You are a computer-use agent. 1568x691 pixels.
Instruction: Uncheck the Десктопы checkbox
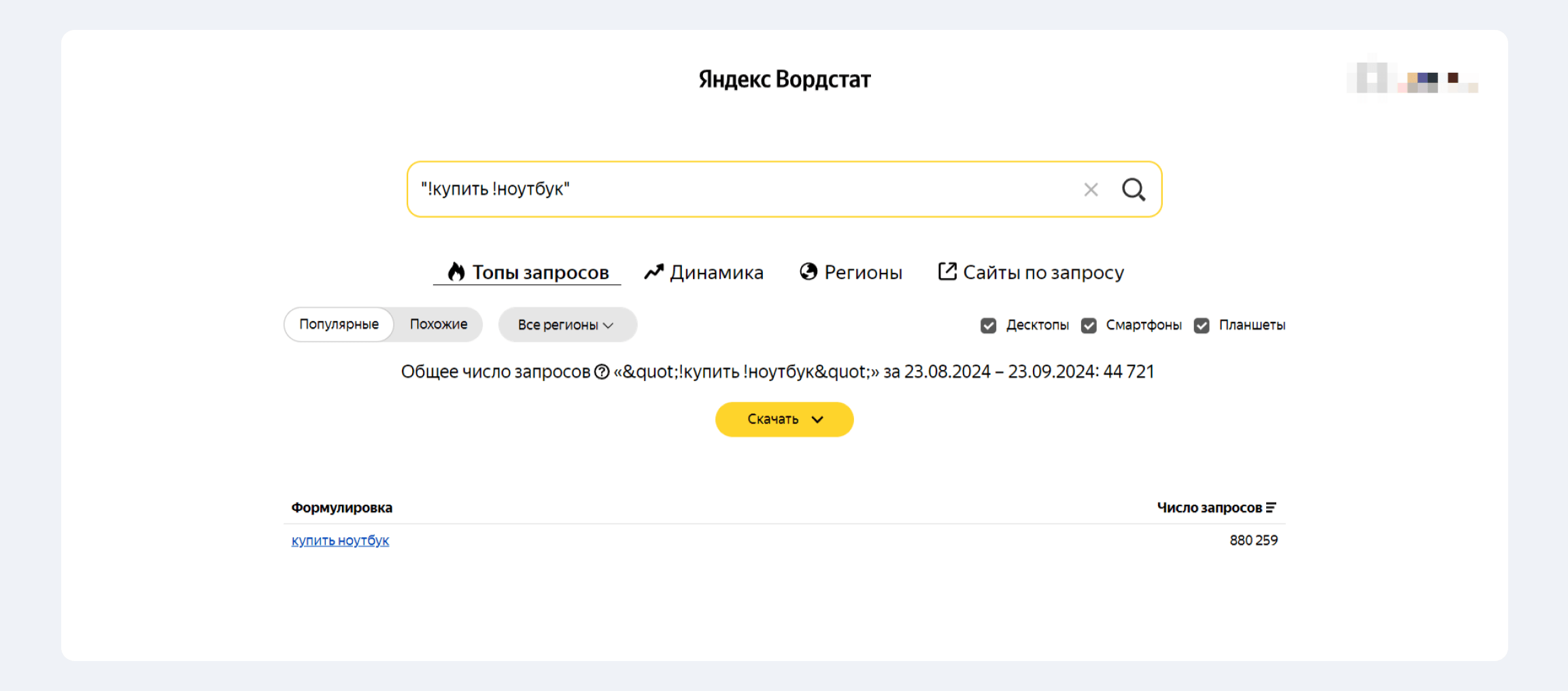(988, 326)
